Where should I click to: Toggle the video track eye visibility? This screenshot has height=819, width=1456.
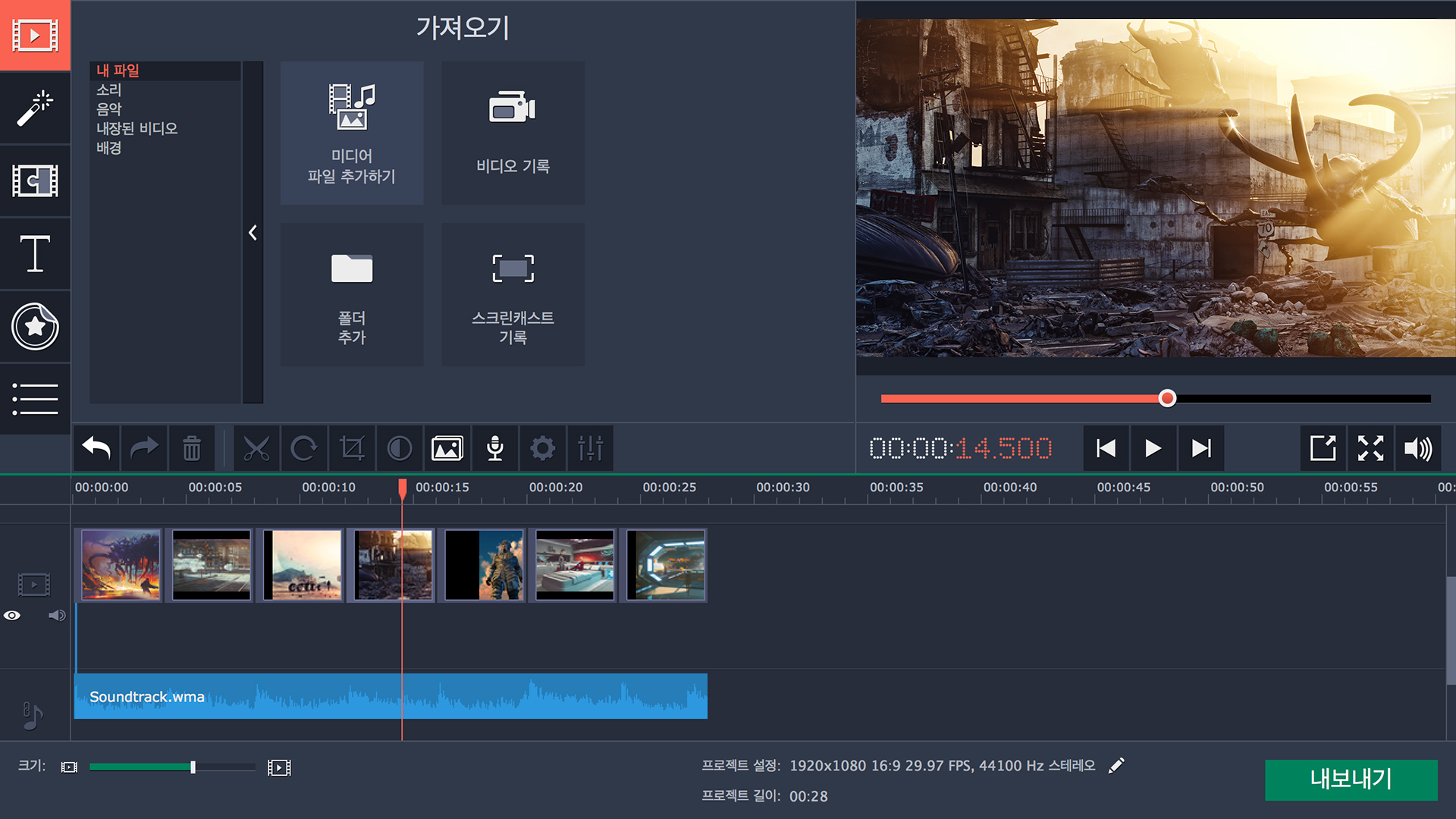click(12, 615)
